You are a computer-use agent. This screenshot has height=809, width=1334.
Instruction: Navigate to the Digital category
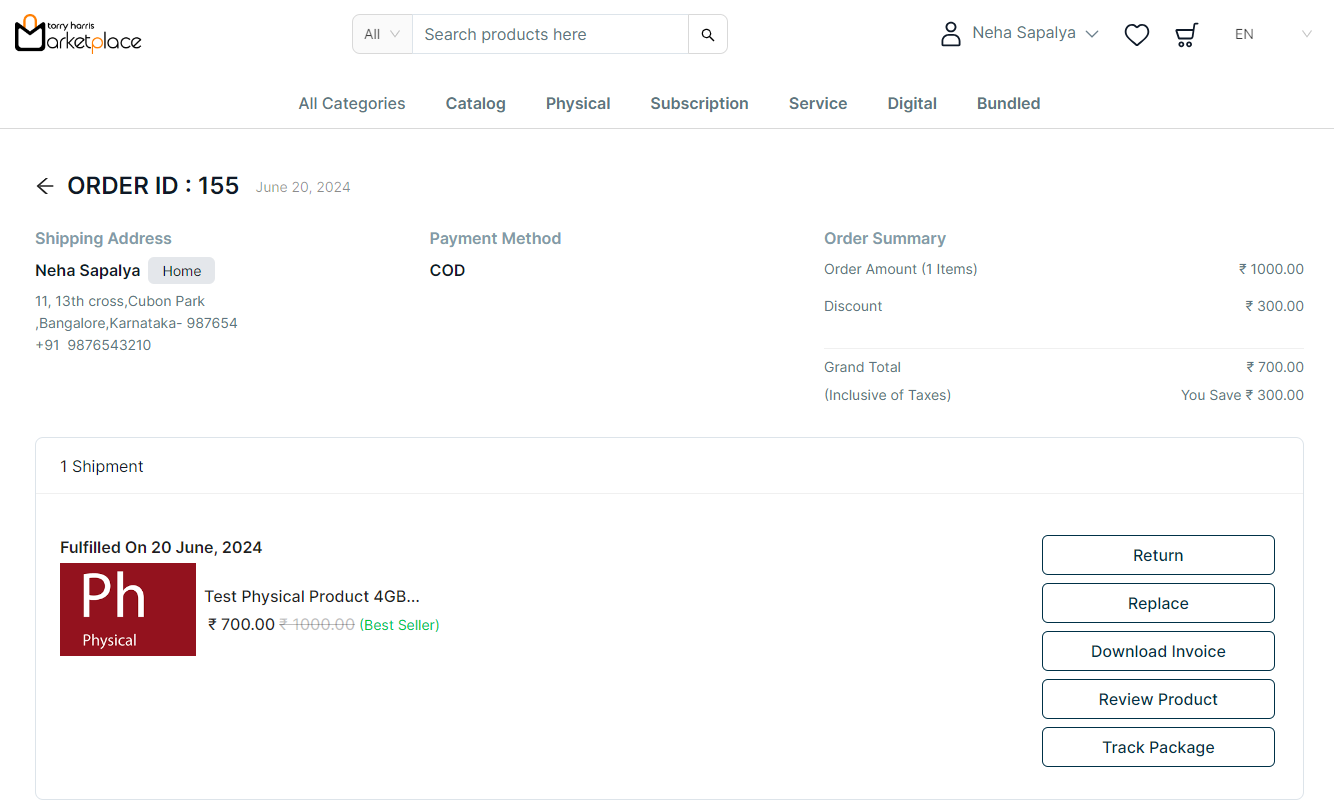[x=912, y=103]
